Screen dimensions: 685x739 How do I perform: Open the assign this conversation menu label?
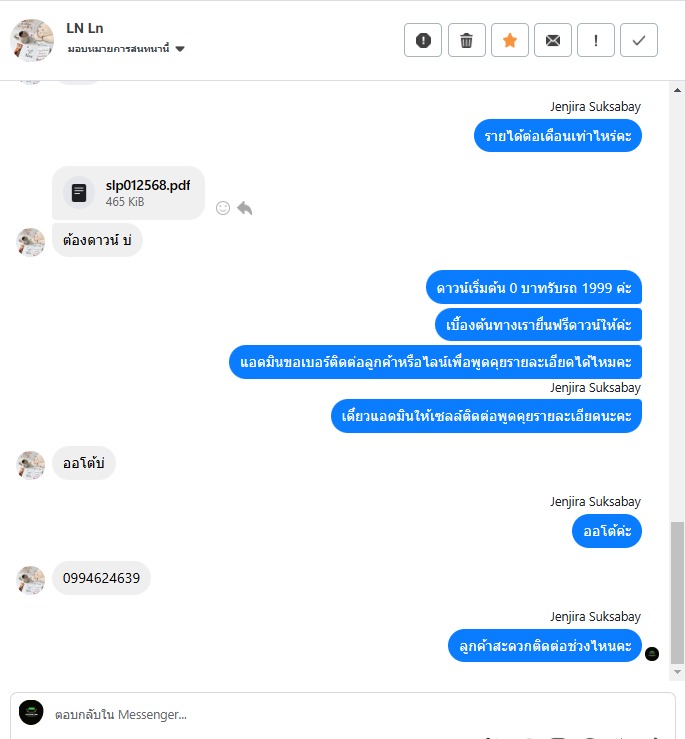tap(118, 49)
